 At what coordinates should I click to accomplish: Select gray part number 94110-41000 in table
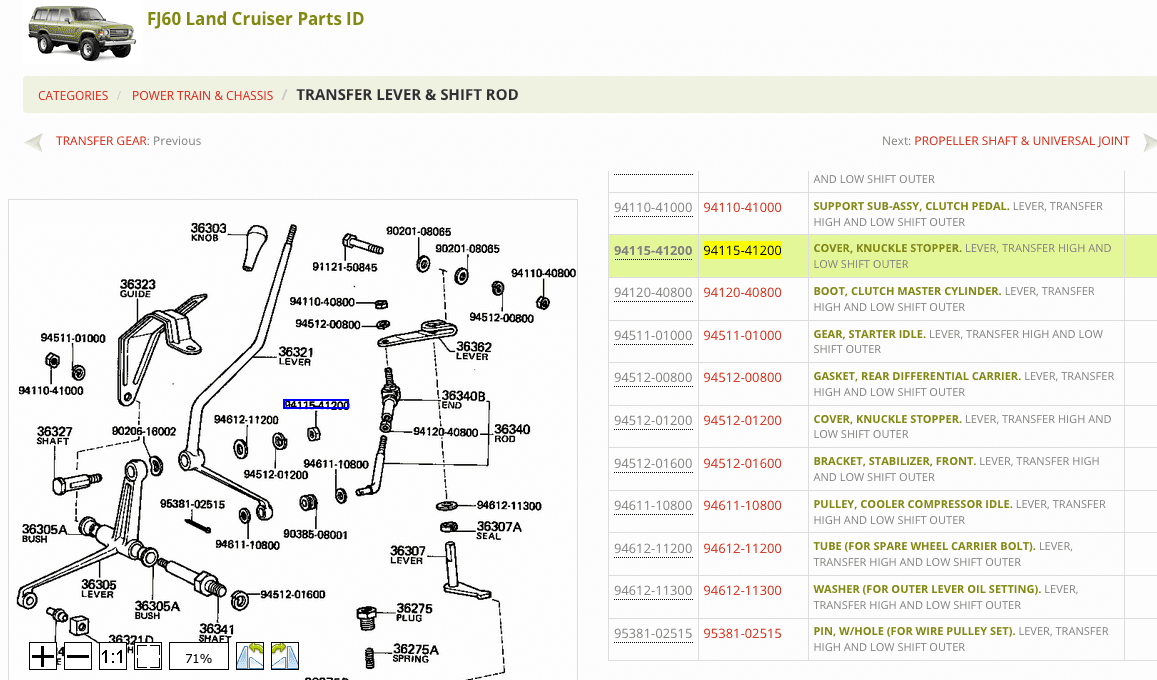[653, 207]
